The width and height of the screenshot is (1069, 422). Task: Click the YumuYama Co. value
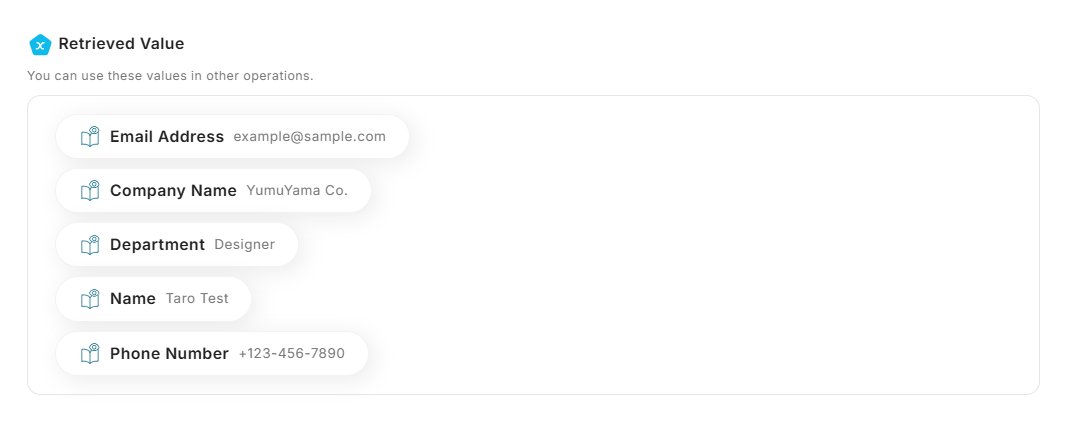(x=297, y=191)
